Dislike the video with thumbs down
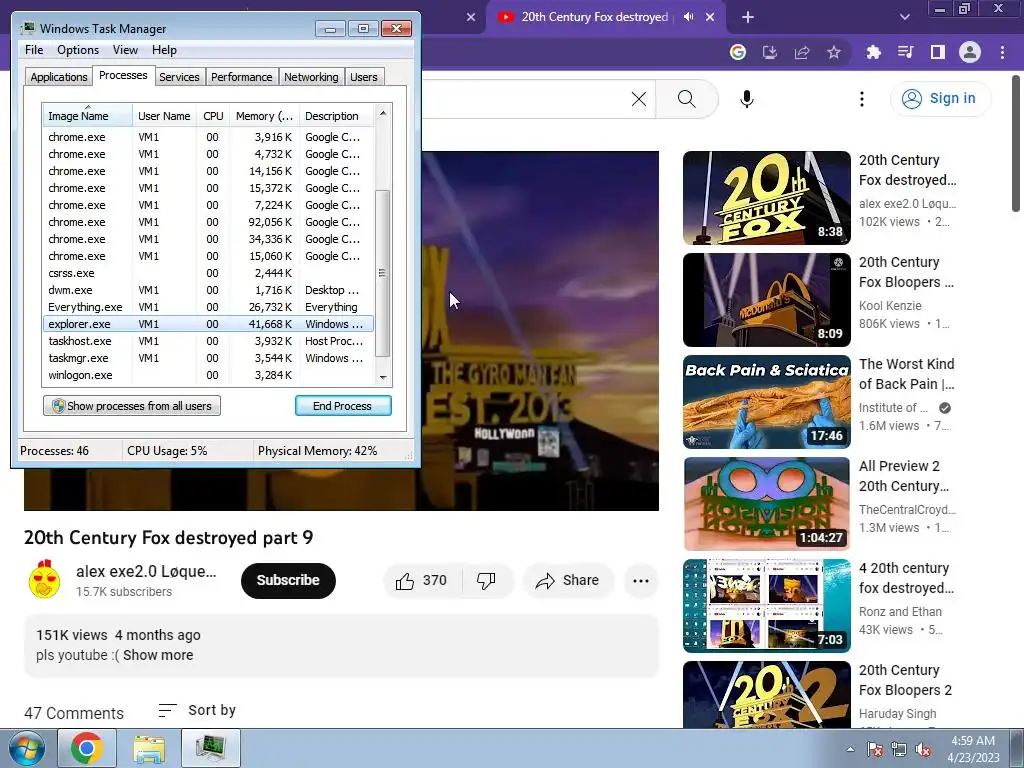The image size is (1024, 768). click(487, 581)
